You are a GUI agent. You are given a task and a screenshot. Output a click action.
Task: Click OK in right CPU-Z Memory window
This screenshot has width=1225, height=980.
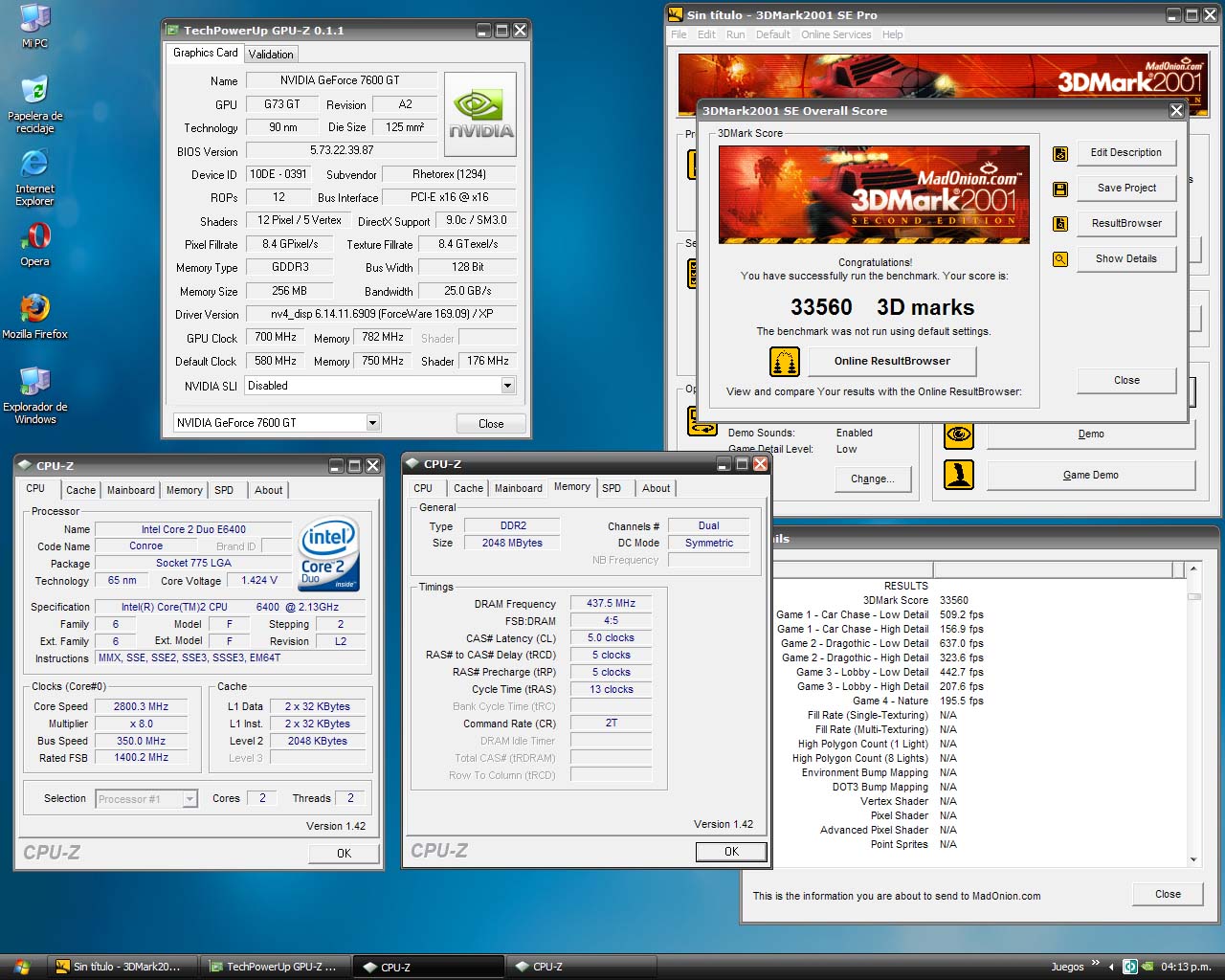[x=731, y=852]
